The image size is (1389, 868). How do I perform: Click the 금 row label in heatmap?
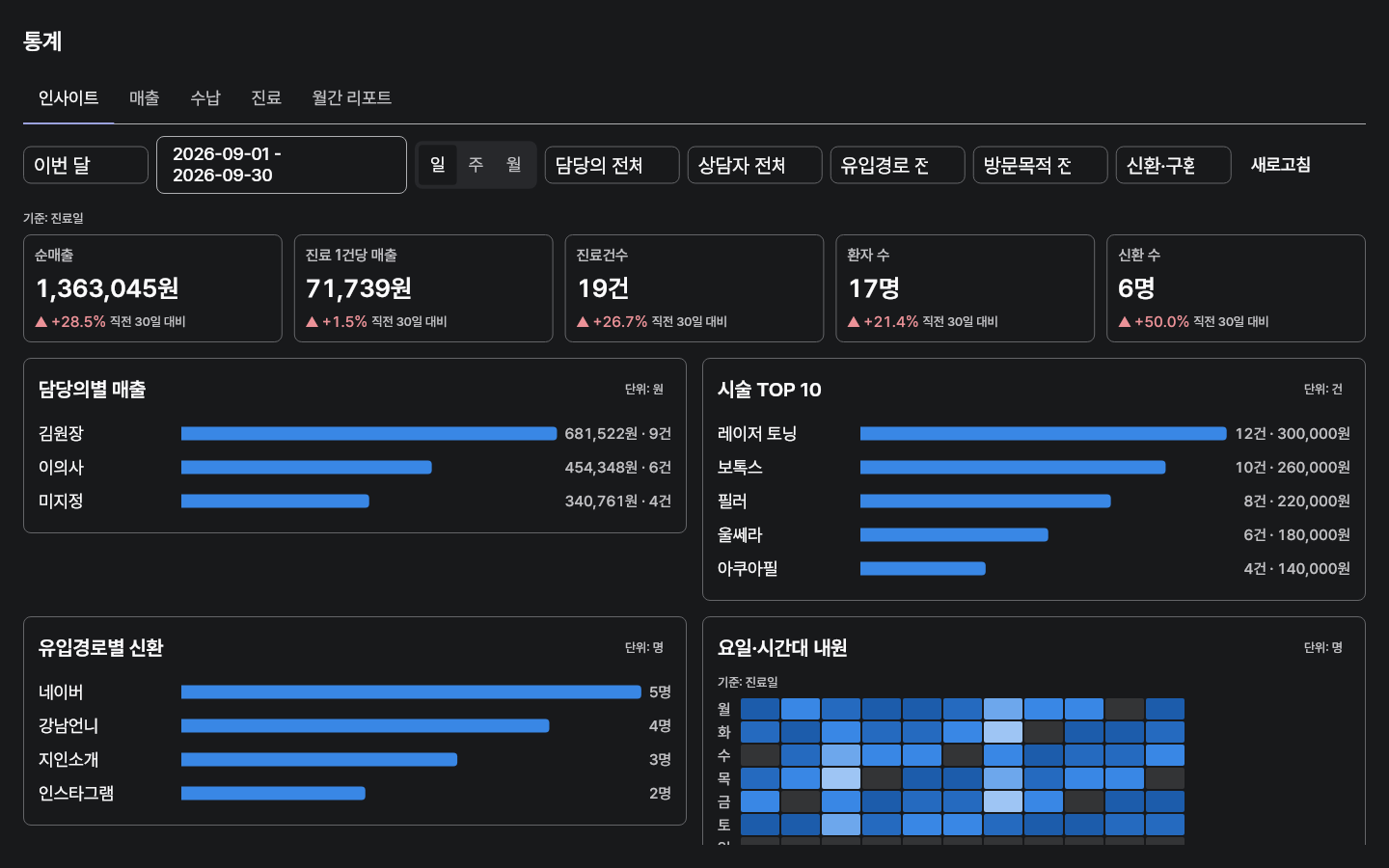(x=724, y=802)
